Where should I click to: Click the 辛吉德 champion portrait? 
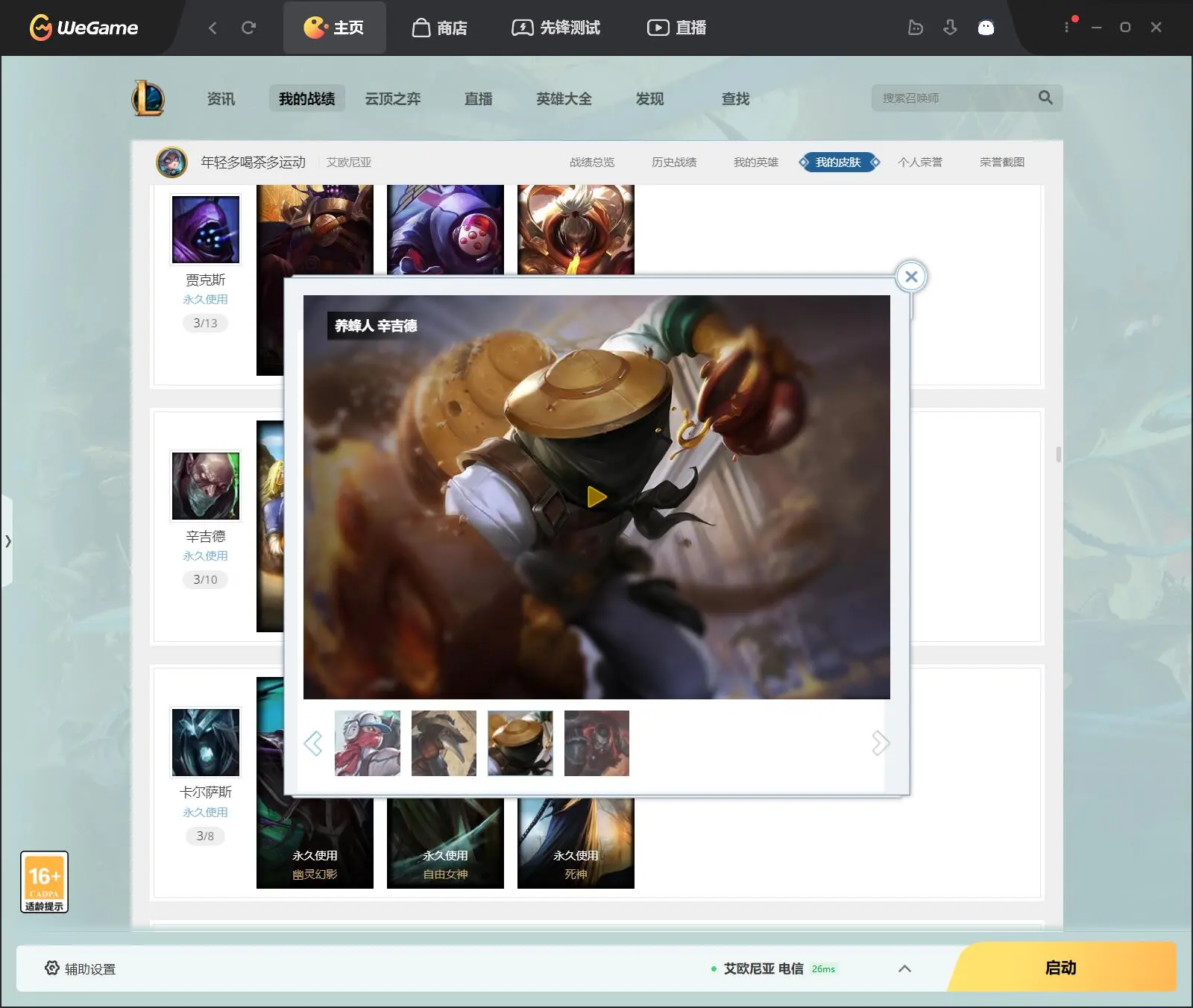206,485
